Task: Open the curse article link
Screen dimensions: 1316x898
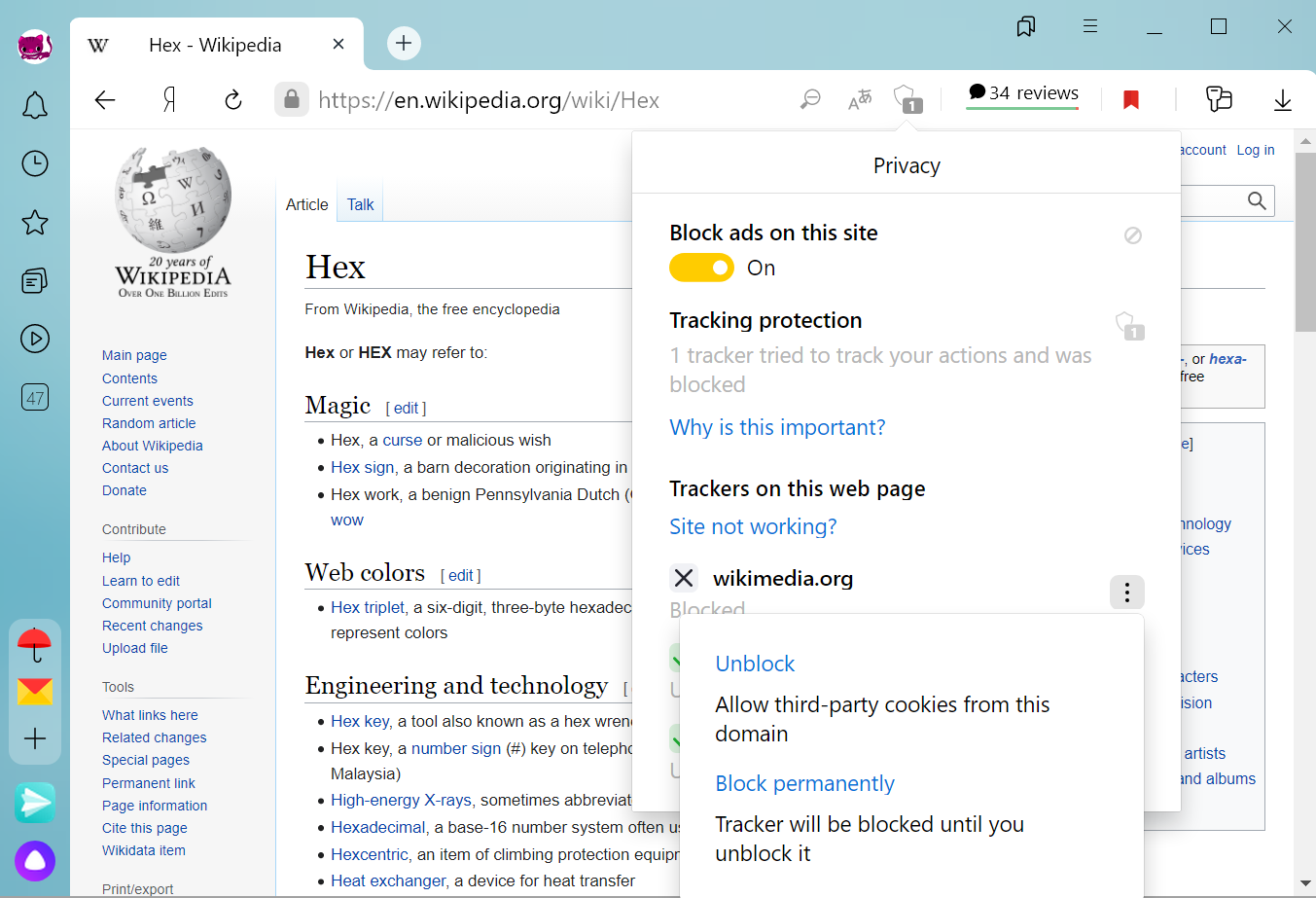Action: click(403, 440)
